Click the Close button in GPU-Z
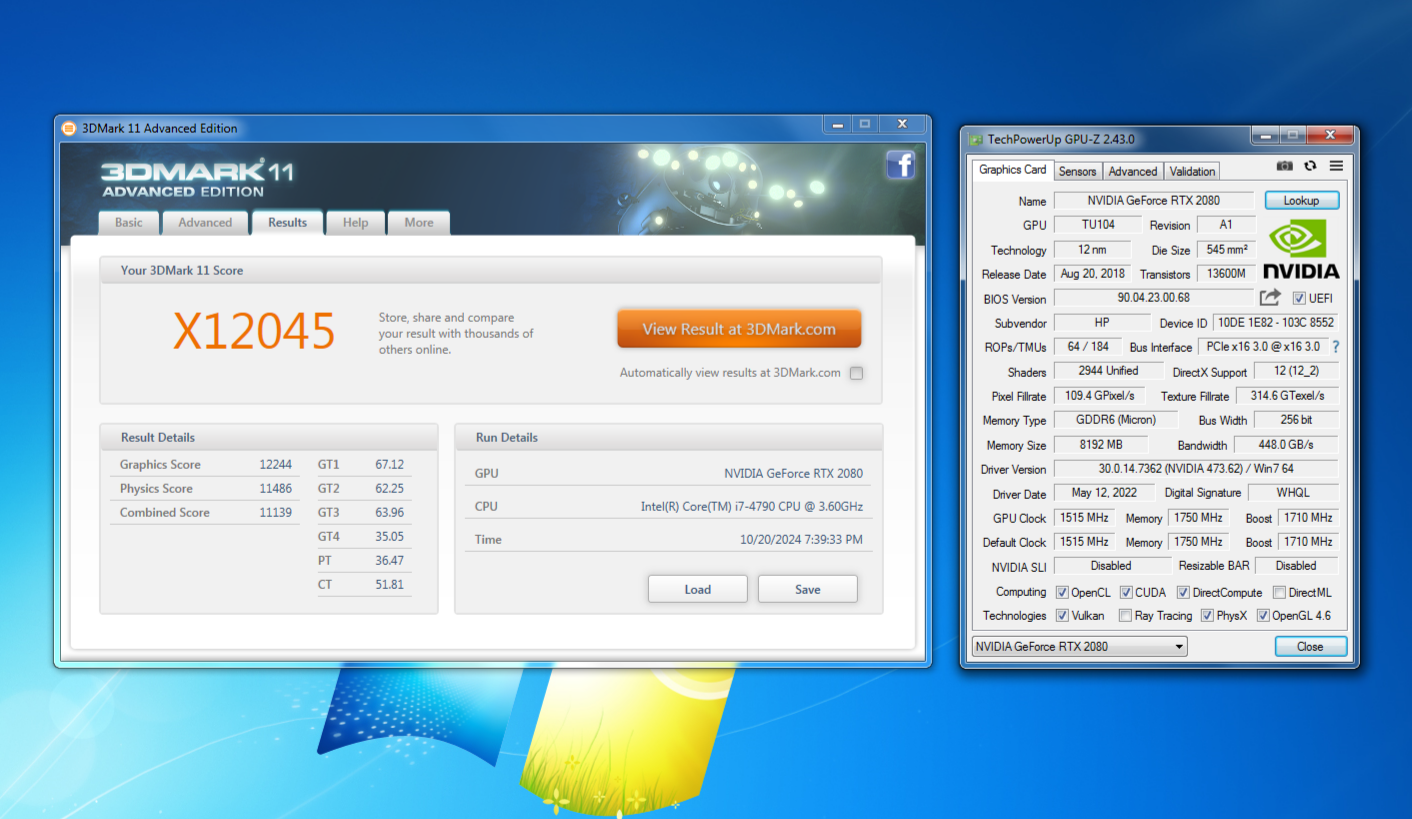 1310,646
